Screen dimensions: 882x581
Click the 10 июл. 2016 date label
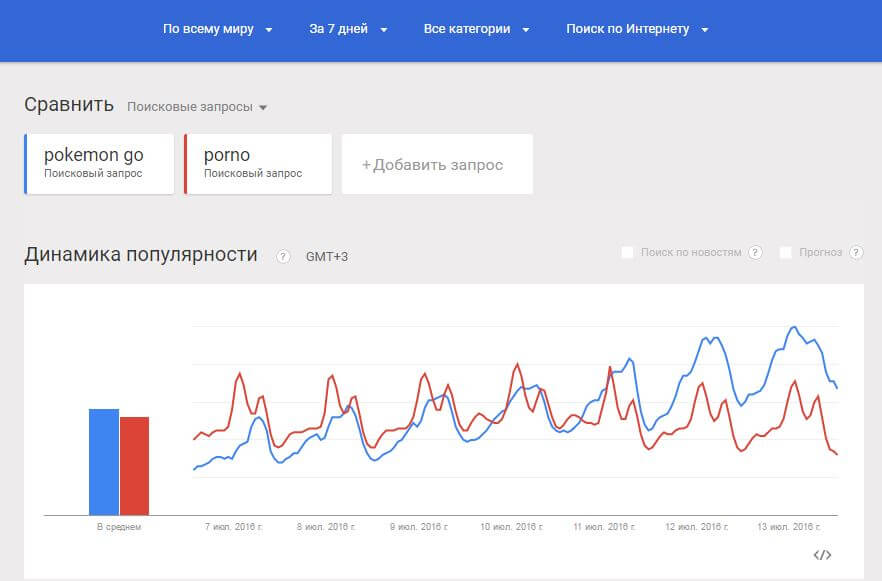[x=511, y=526]
